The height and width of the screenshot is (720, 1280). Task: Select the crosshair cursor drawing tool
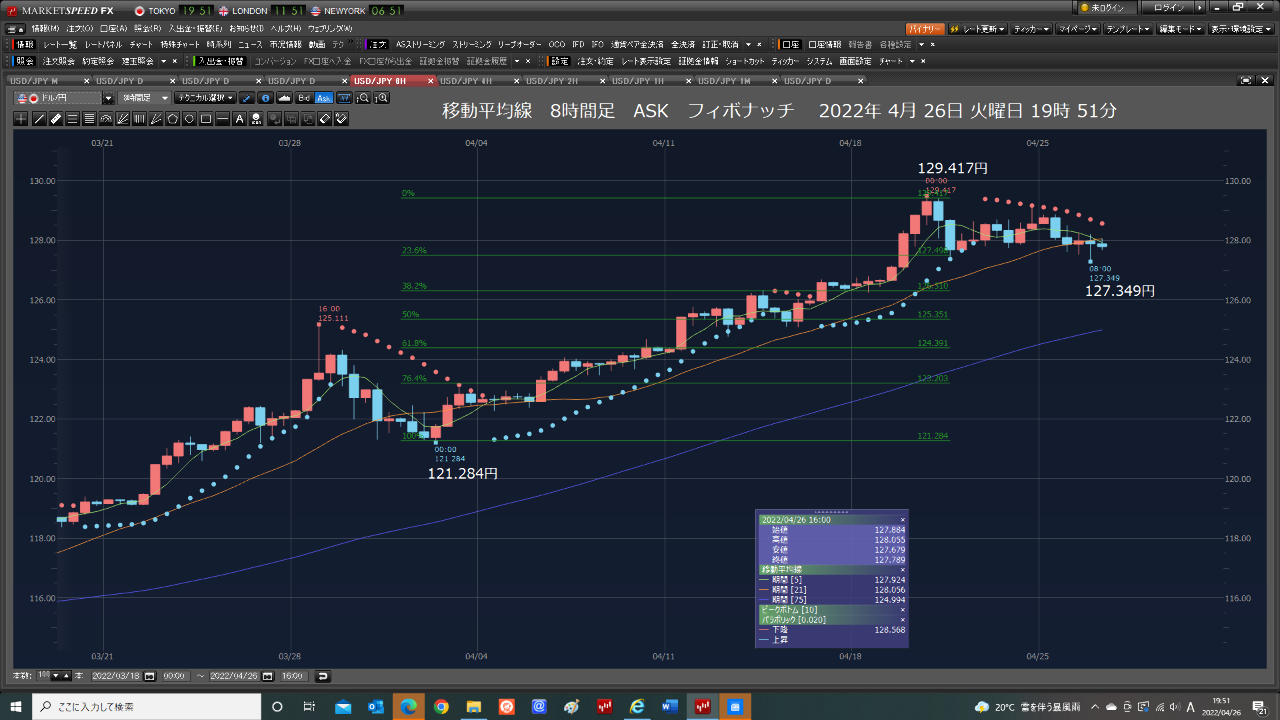click(x=22, y=119)
